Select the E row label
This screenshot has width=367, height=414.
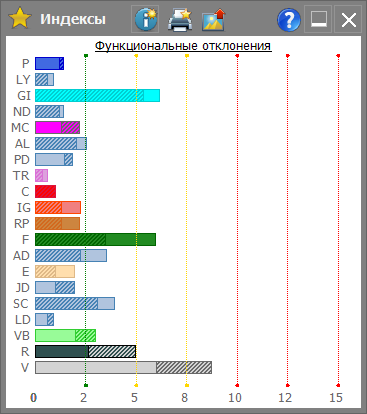[x=26, y=271]
